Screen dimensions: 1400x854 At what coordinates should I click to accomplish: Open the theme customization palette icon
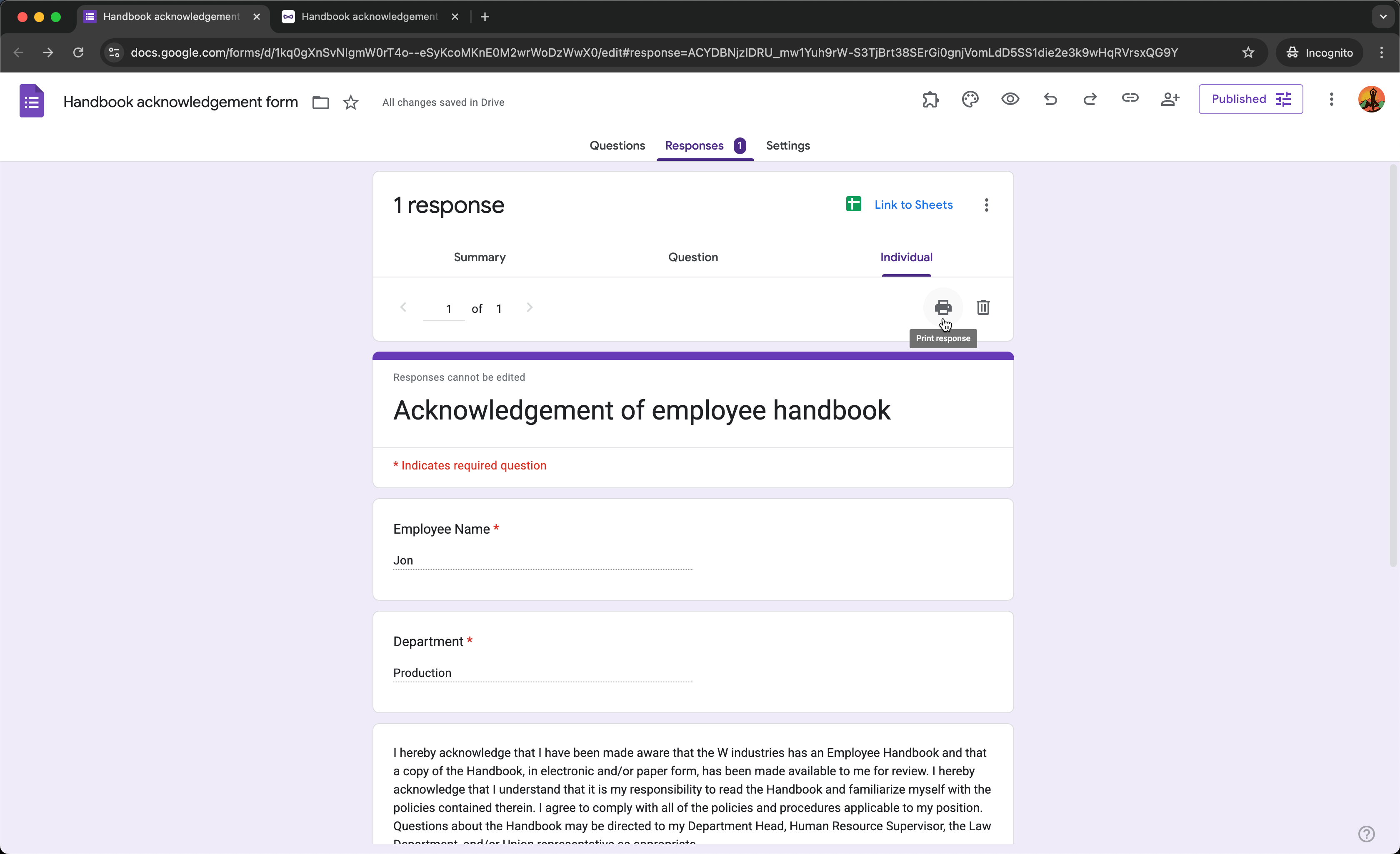click(970, 99)
